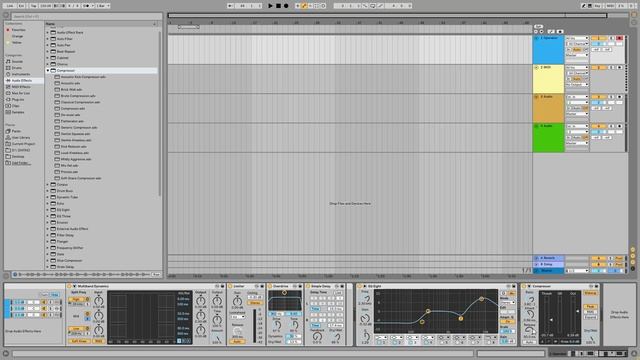Toggle EQ Eight device activator

coord(359,287)
